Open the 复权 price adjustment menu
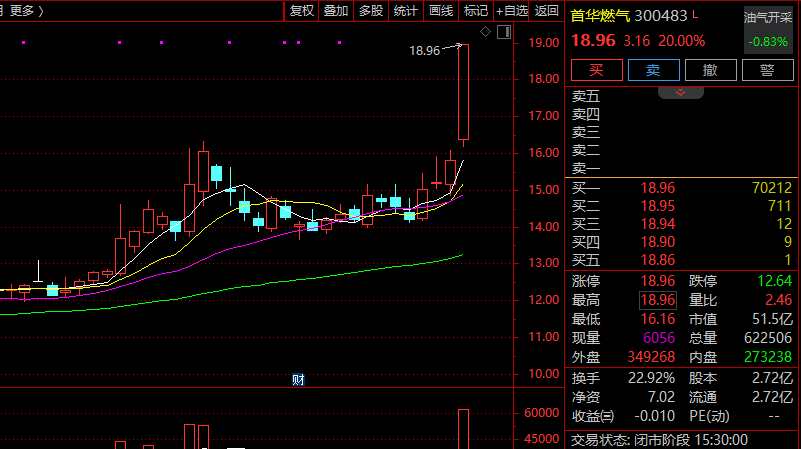 [x=301, y=11]
